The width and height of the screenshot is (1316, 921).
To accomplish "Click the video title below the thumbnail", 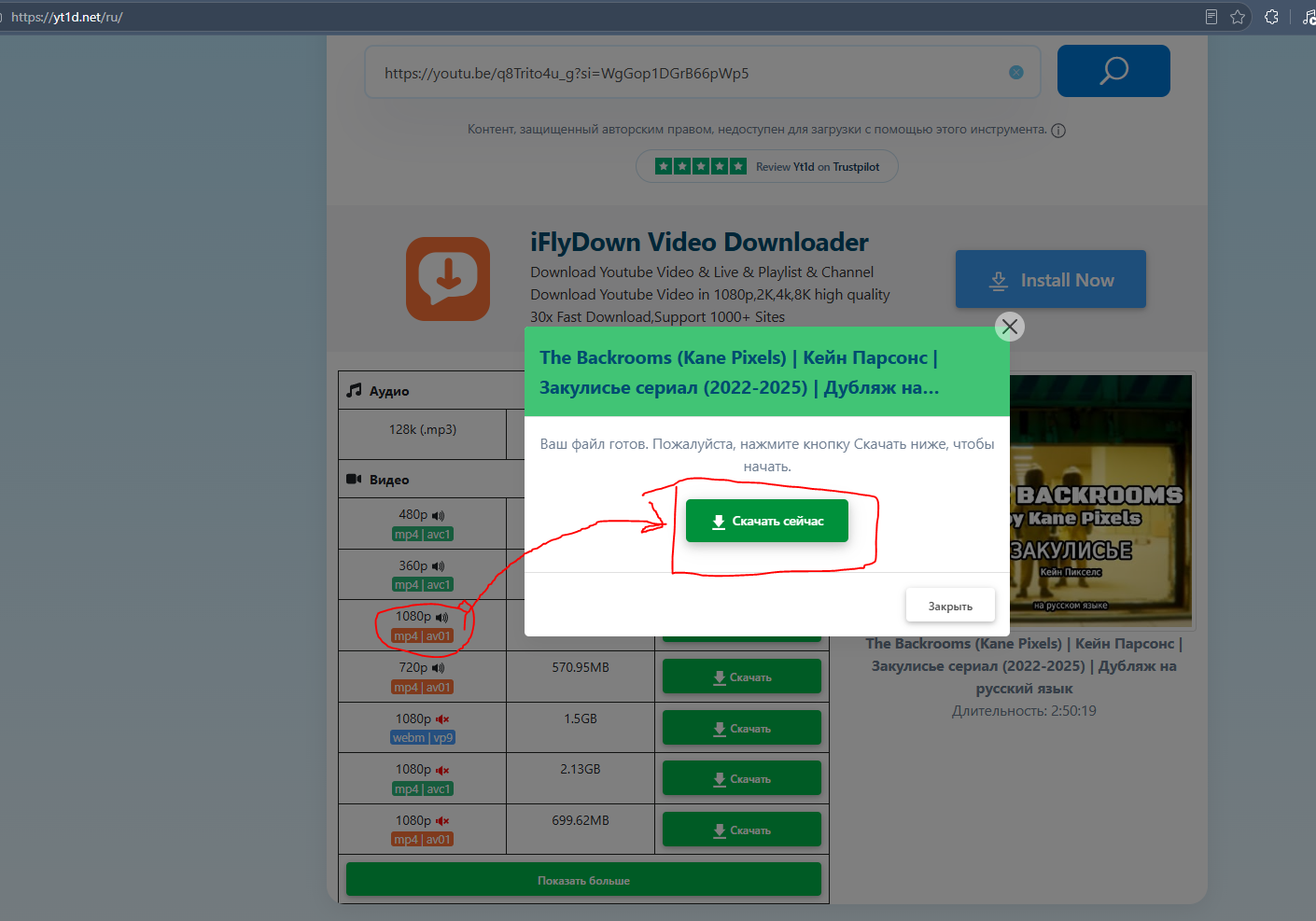I will [1024, 666].
